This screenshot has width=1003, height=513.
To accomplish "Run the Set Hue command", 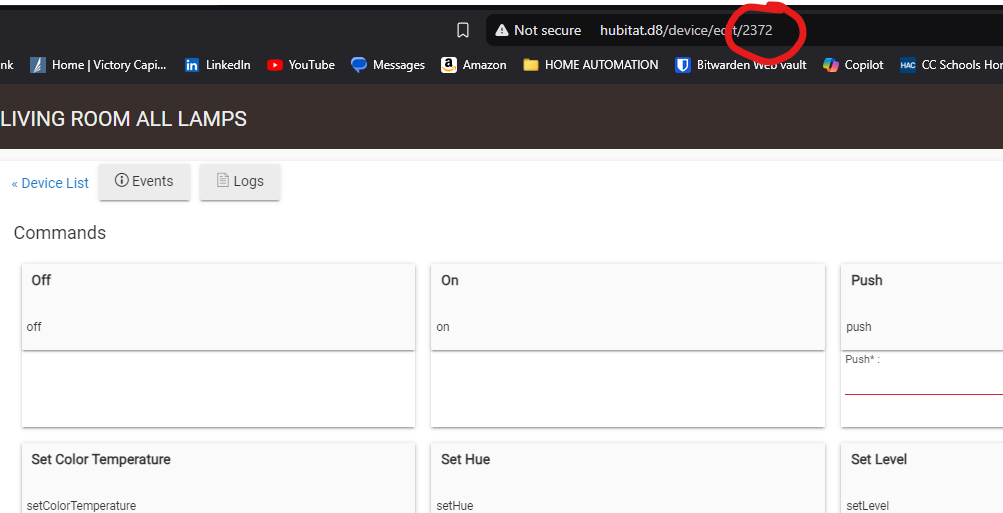I will 628,478.
